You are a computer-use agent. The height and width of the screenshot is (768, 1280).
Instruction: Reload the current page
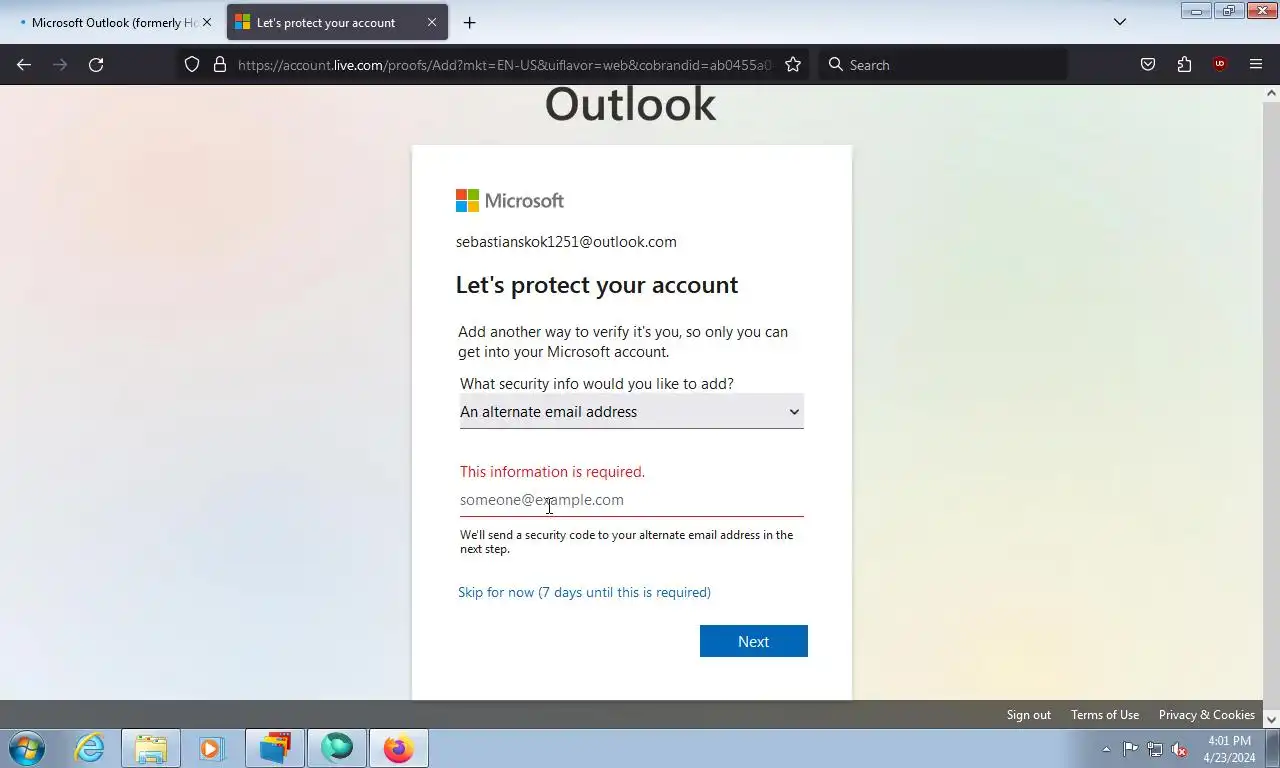tap(96, 64)
